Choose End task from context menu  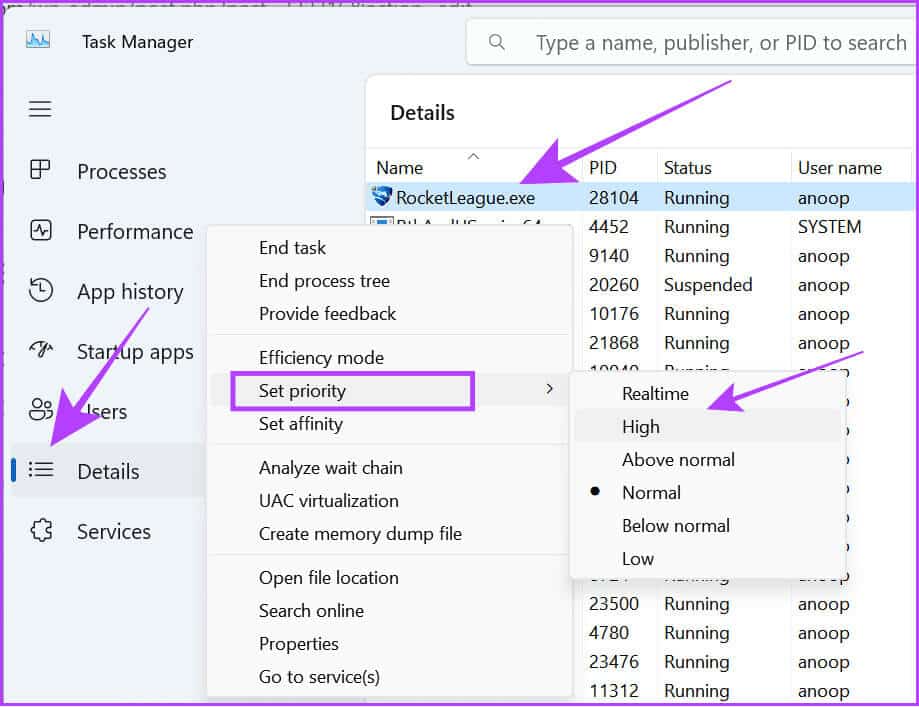click(x=292, y=247)
